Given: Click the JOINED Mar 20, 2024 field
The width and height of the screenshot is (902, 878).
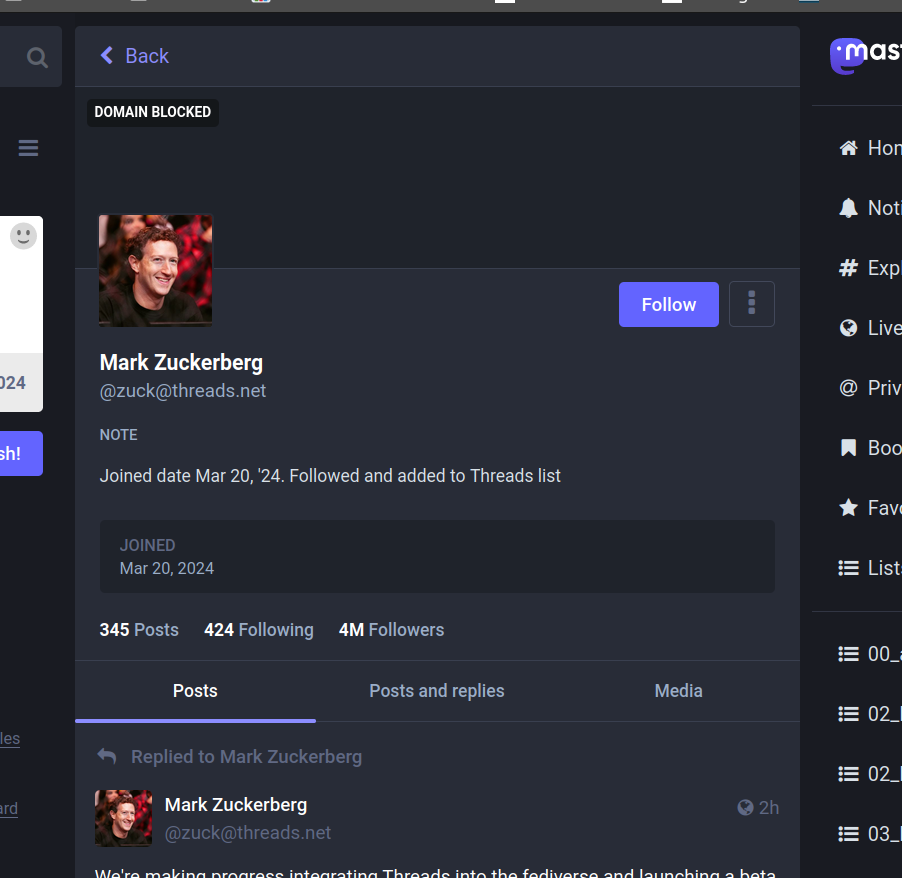Looking at the screenshot, I should click(437, 556).
